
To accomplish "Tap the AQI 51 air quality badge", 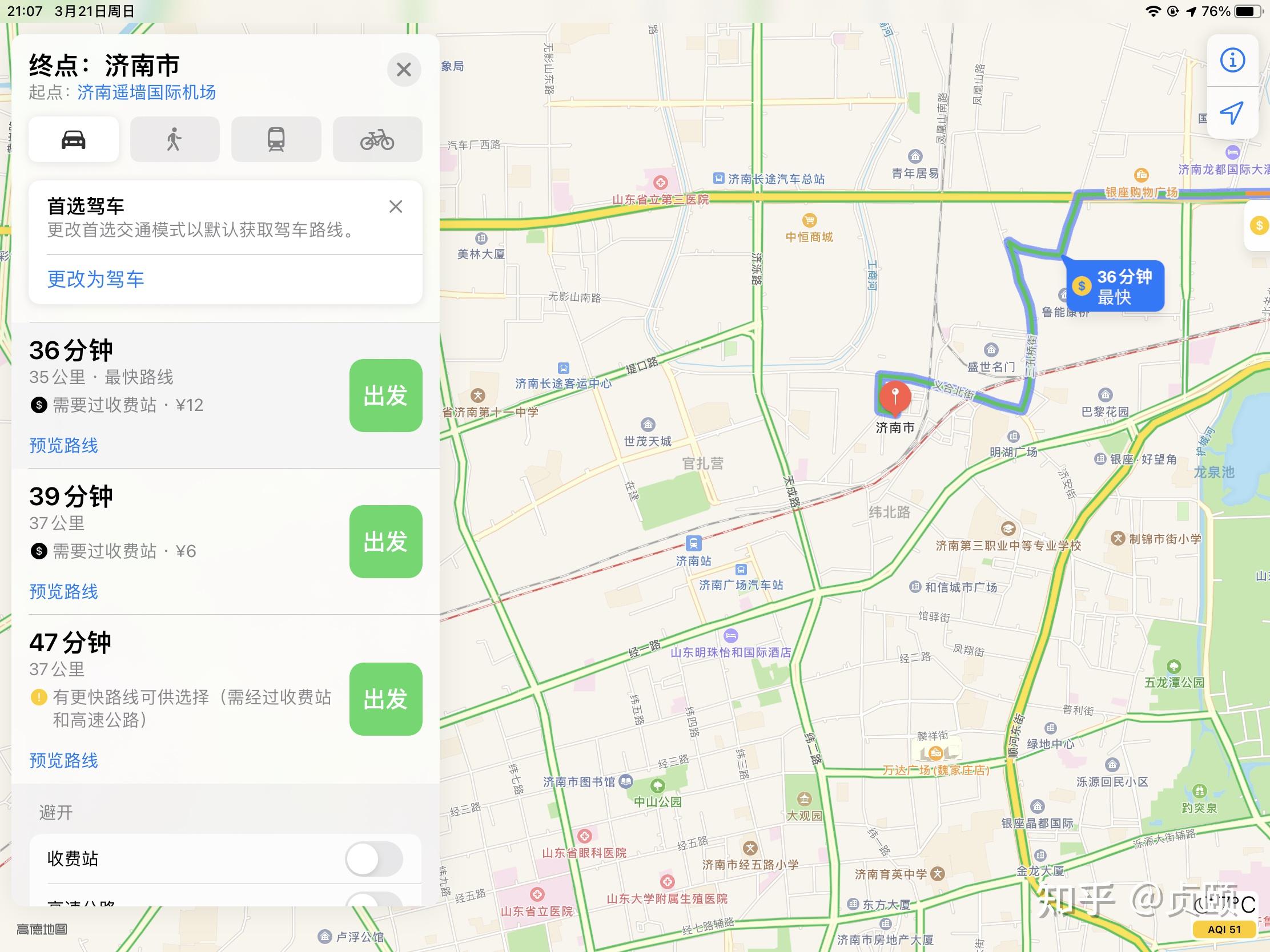I will pos(1224,929).
